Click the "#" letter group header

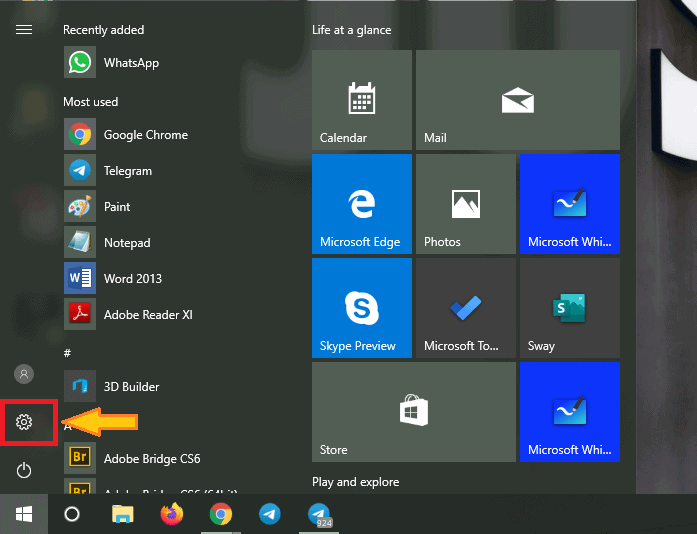[x=67, y=353]
